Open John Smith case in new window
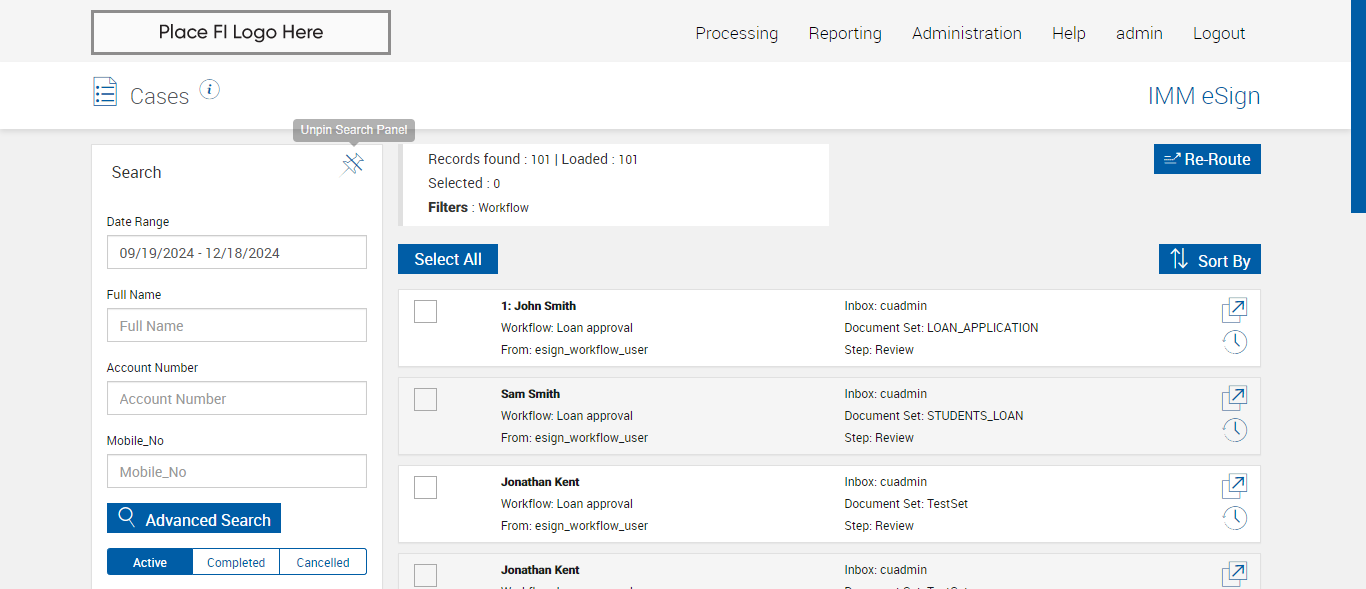The image size is (1366, 589). (1234, 310)
